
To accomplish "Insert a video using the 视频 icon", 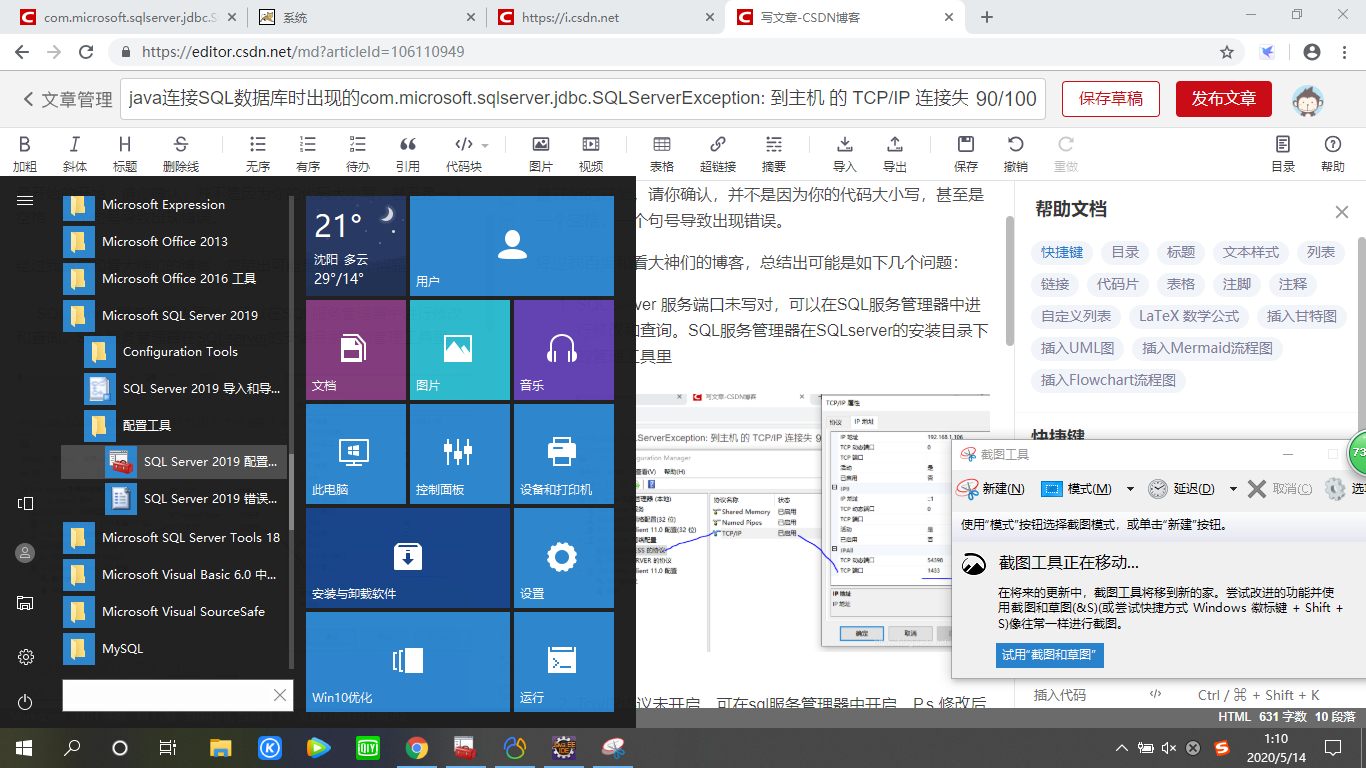I will [591, 150].
